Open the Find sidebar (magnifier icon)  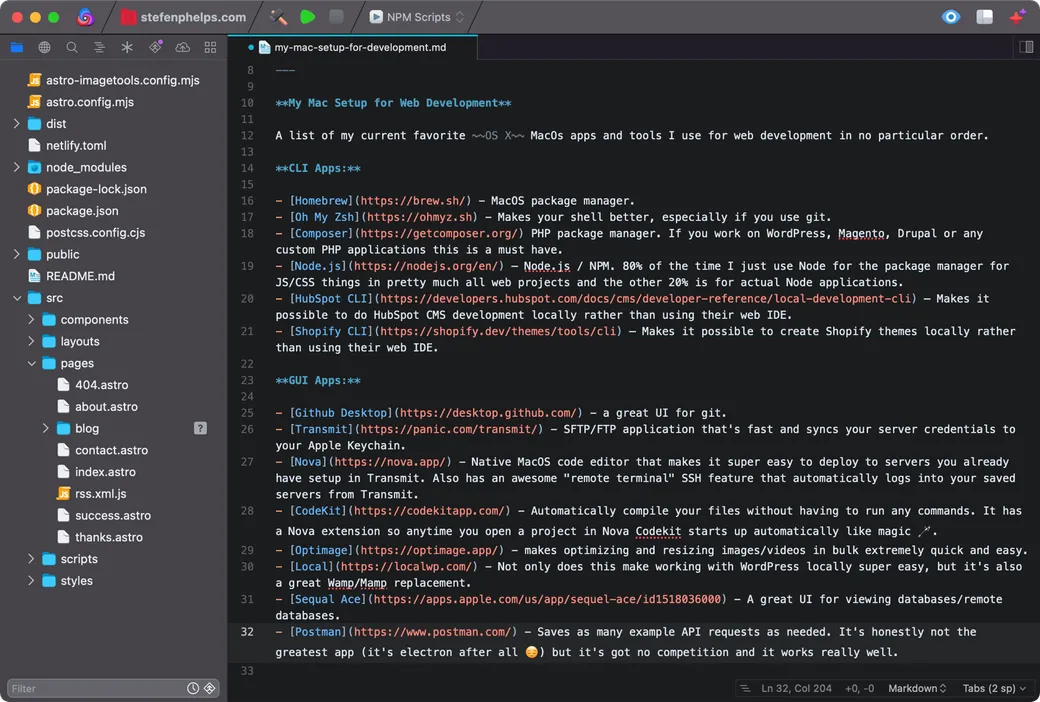click(72, 47)
